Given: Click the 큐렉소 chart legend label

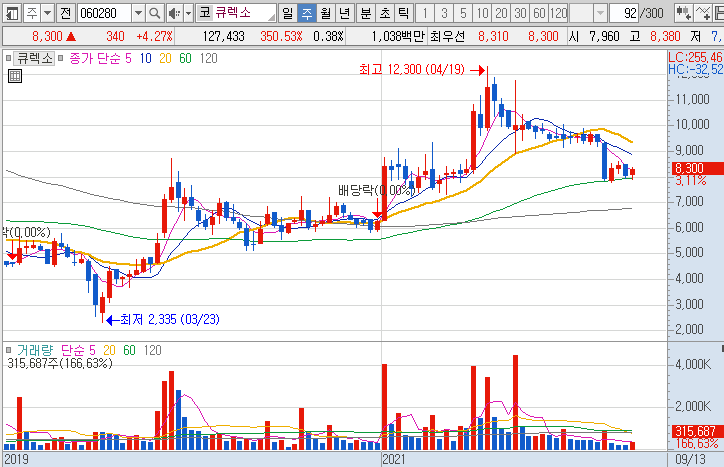Looking at the screenshot, I should pyautogui.click(x=35, y=58).
